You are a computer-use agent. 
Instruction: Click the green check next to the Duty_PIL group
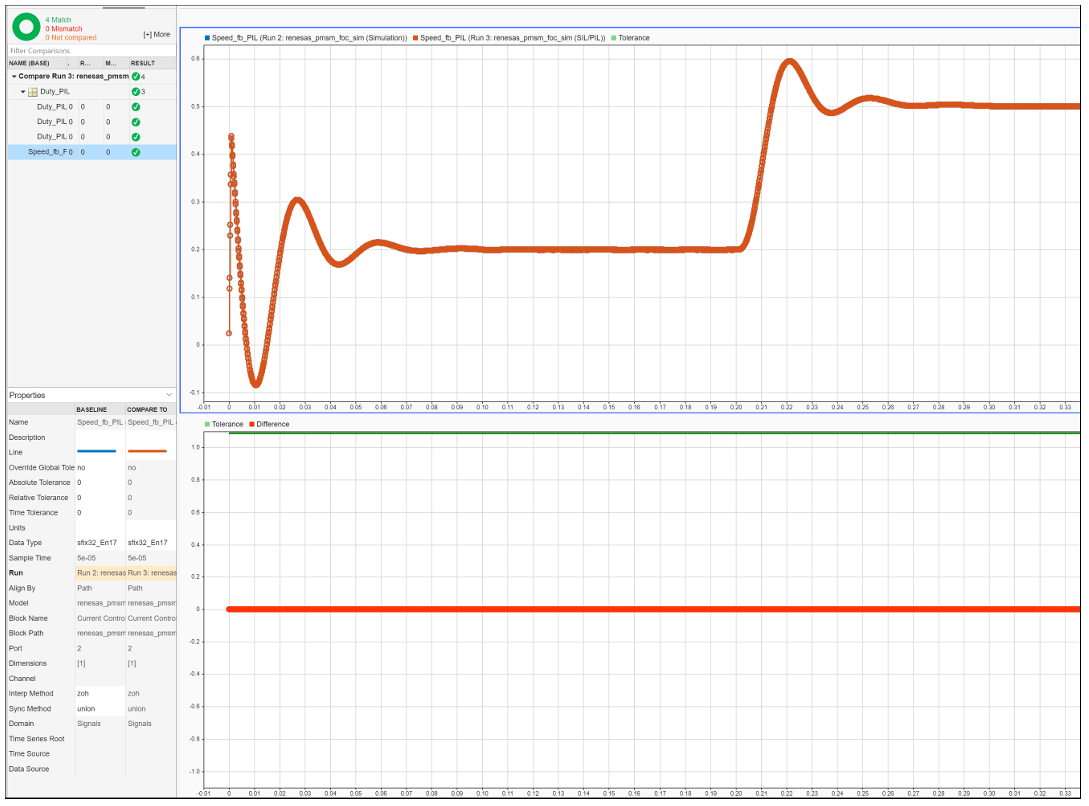pos(136,91)
